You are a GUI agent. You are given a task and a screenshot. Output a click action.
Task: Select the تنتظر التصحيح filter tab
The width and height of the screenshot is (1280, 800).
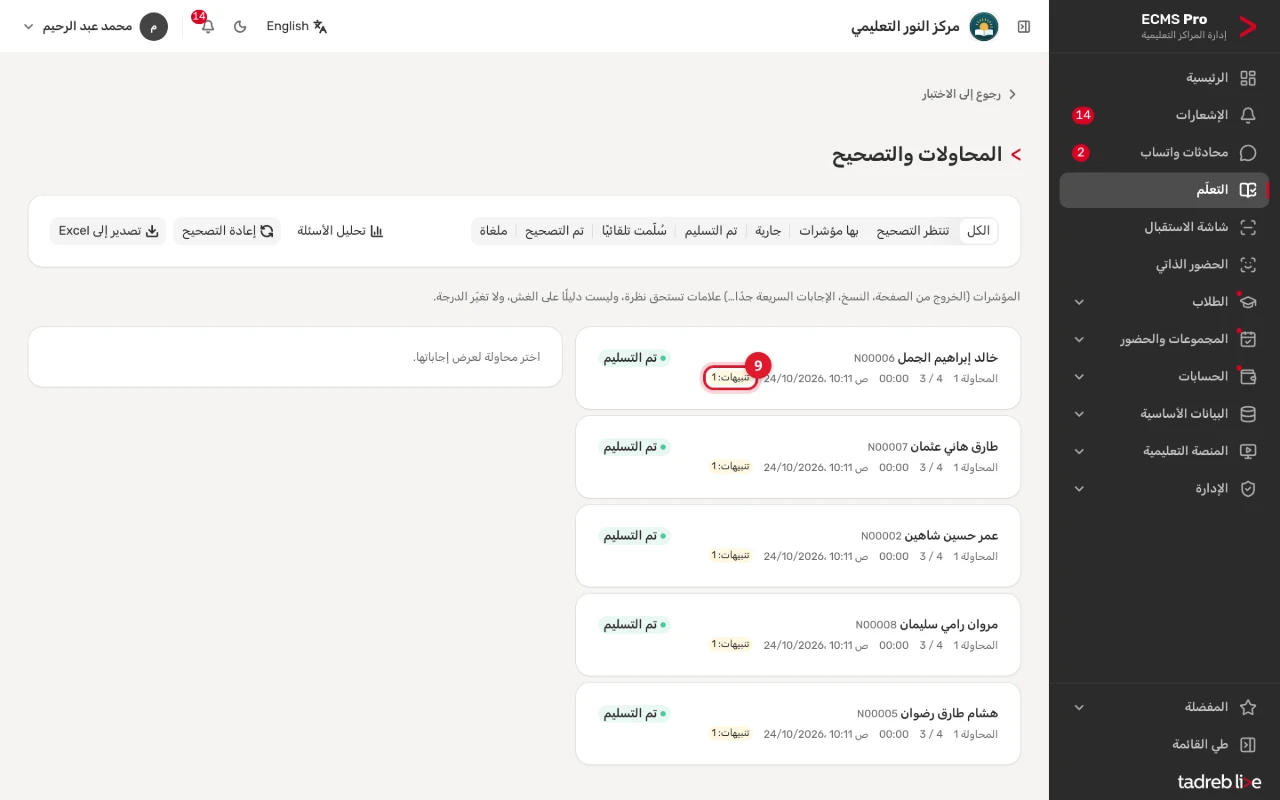click(x=913, y=231)
